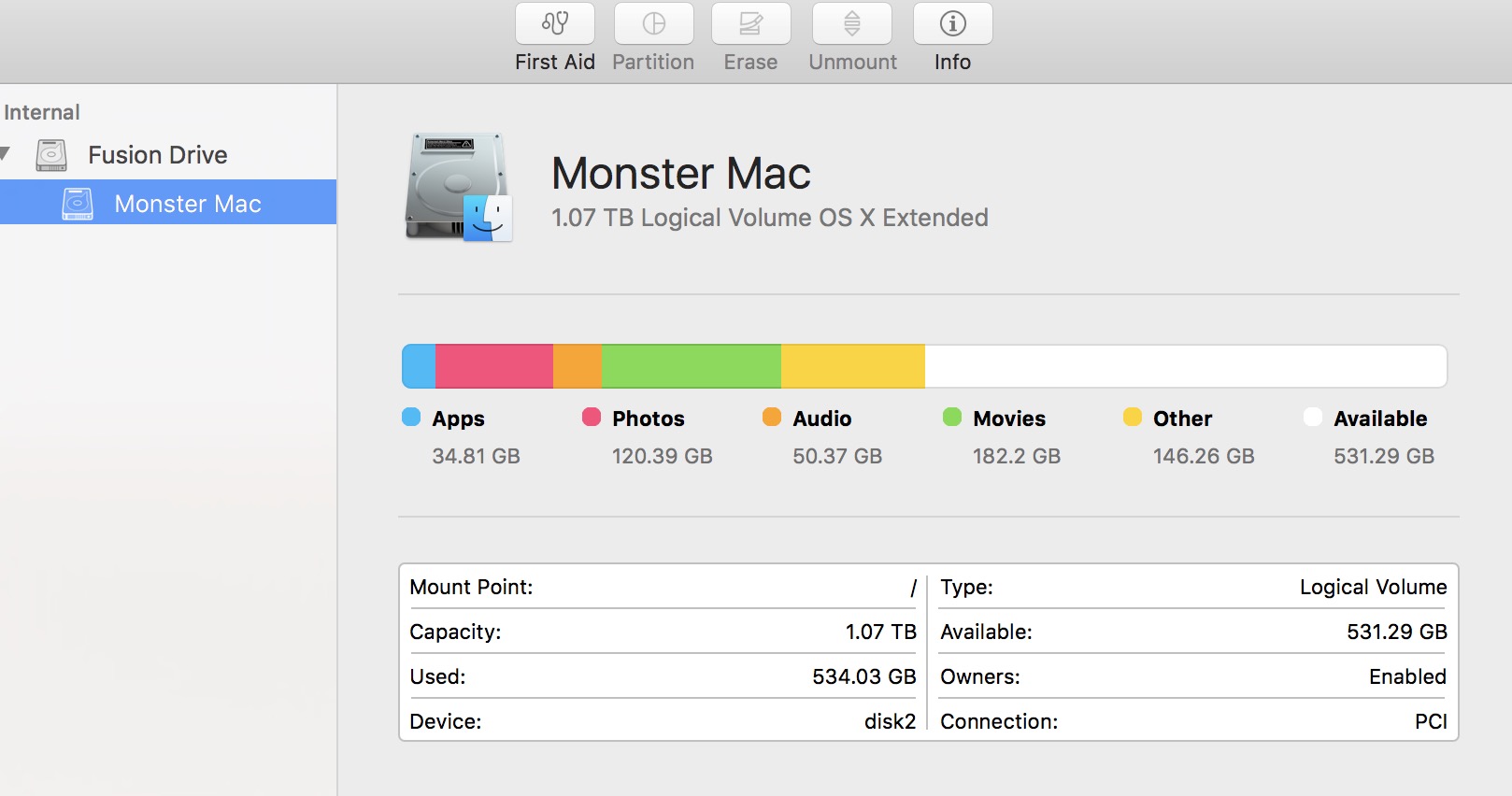This screenshot has height=796, width=1512.
Task: Click the Monster Mac volume title
Action: [x=681, y=174]
